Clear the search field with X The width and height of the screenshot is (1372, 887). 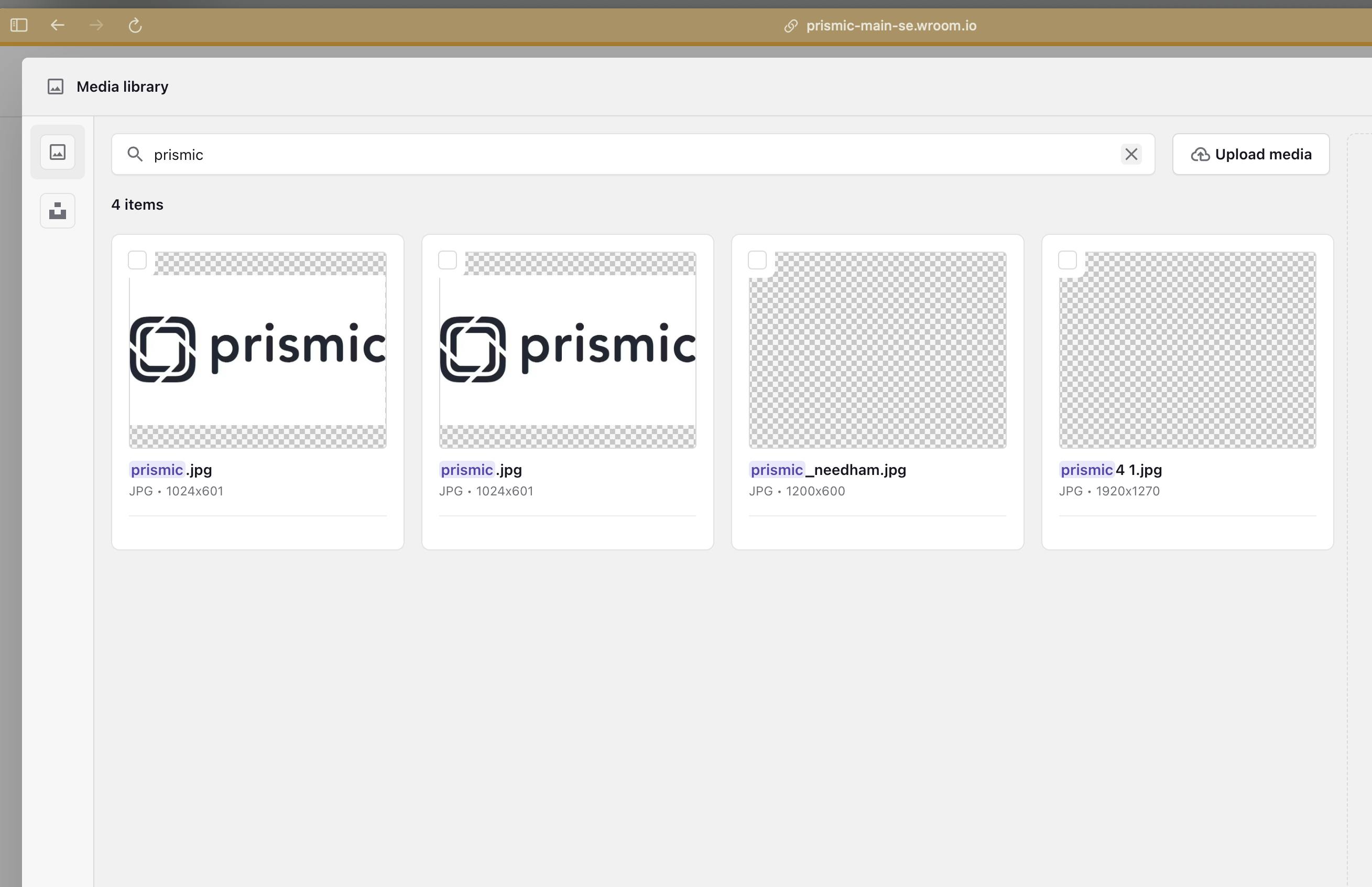1131,154
